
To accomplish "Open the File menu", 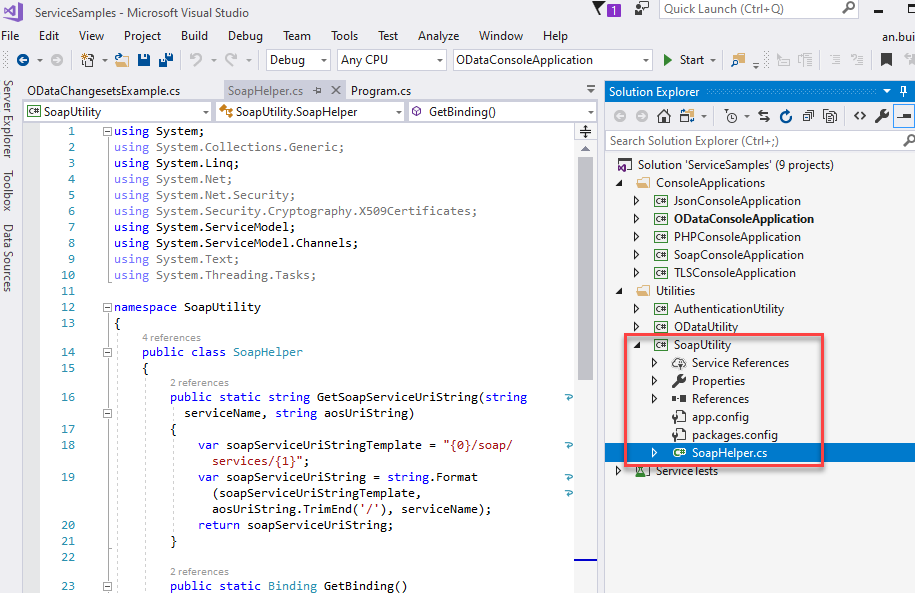I will [x=11, y=36].
